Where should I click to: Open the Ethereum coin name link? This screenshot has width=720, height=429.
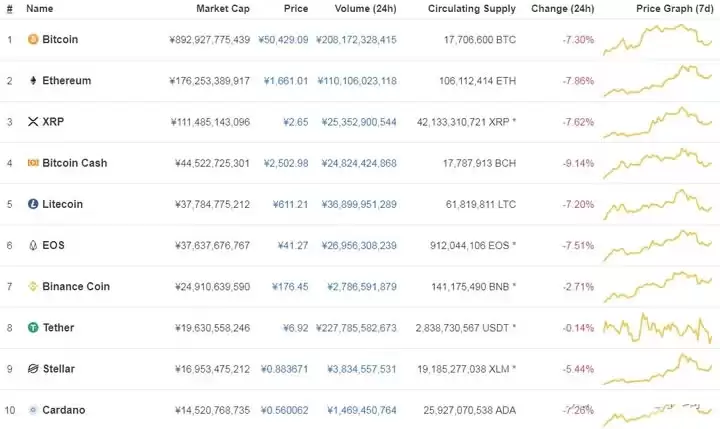coord(66,81)
